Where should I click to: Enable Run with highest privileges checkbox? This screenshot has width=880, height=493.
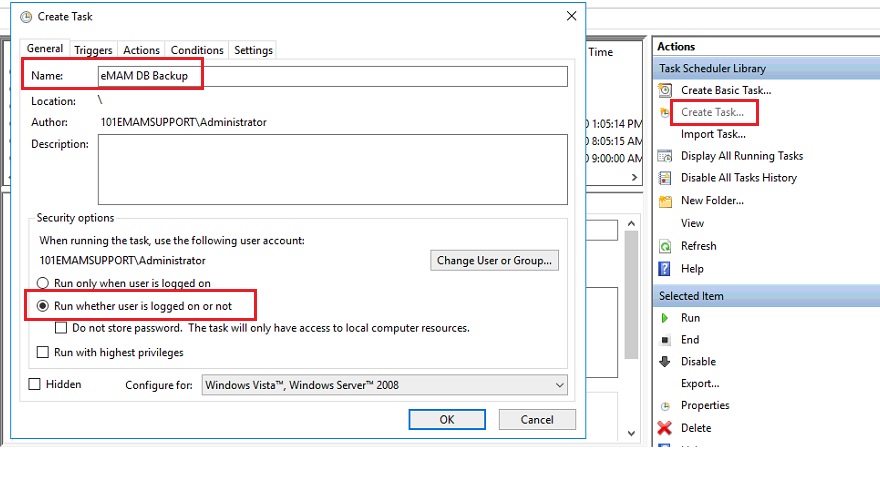43,352
